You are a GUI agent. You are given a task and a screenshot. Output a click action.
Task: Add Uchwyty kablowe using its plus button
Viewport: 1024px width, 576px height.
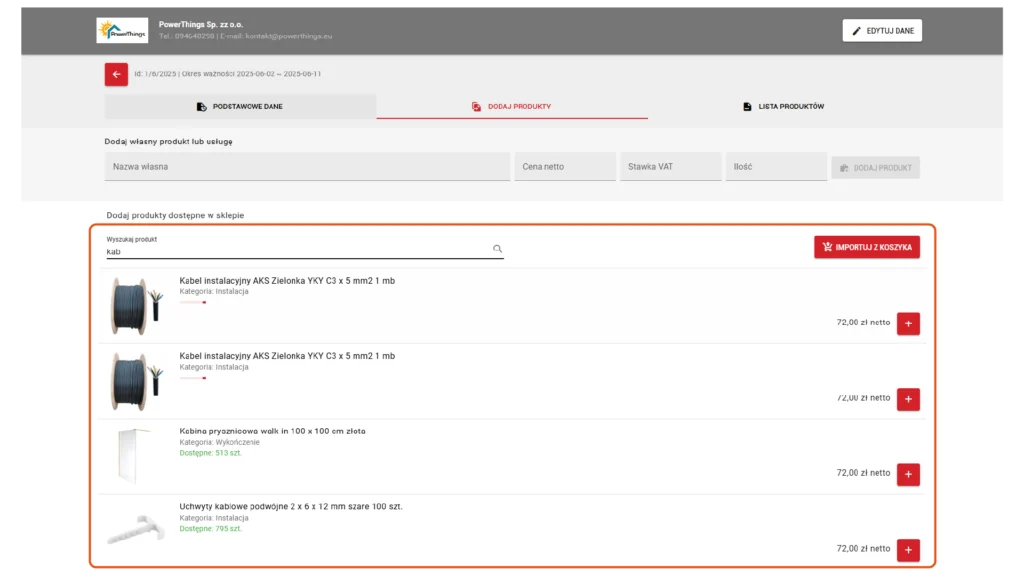[x=908, y=549]
